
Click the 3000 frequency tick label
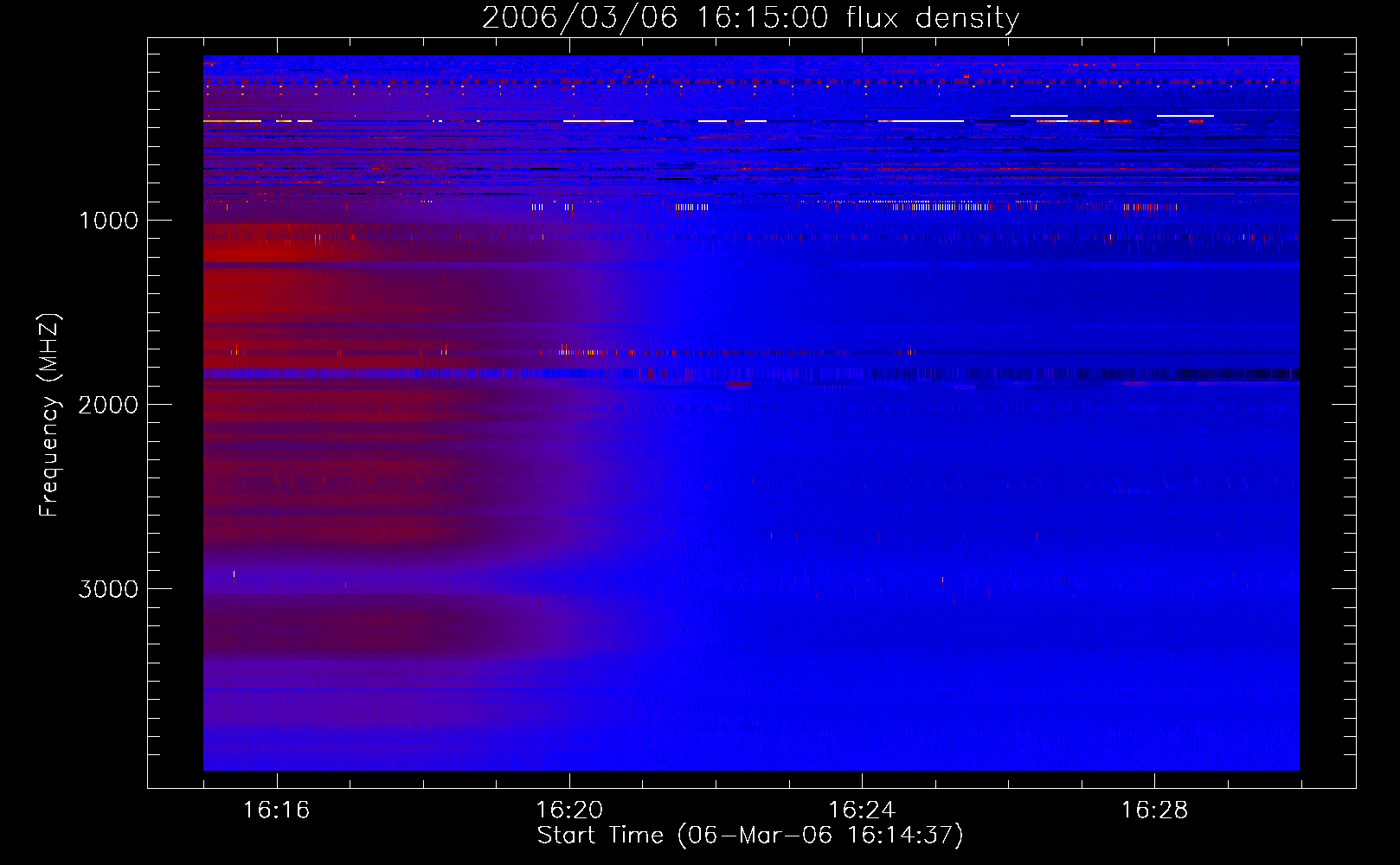pos(108,589)
